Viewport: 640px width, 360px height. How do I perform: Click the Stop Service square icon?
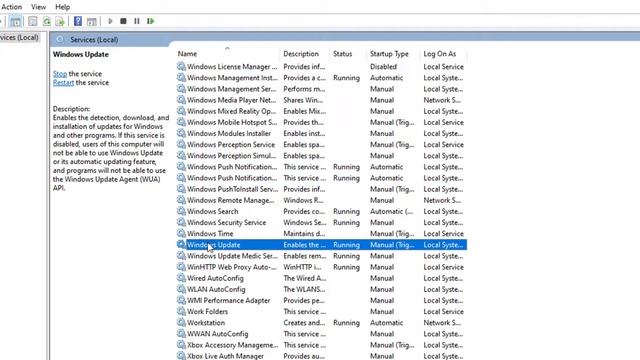click(123, 21)
